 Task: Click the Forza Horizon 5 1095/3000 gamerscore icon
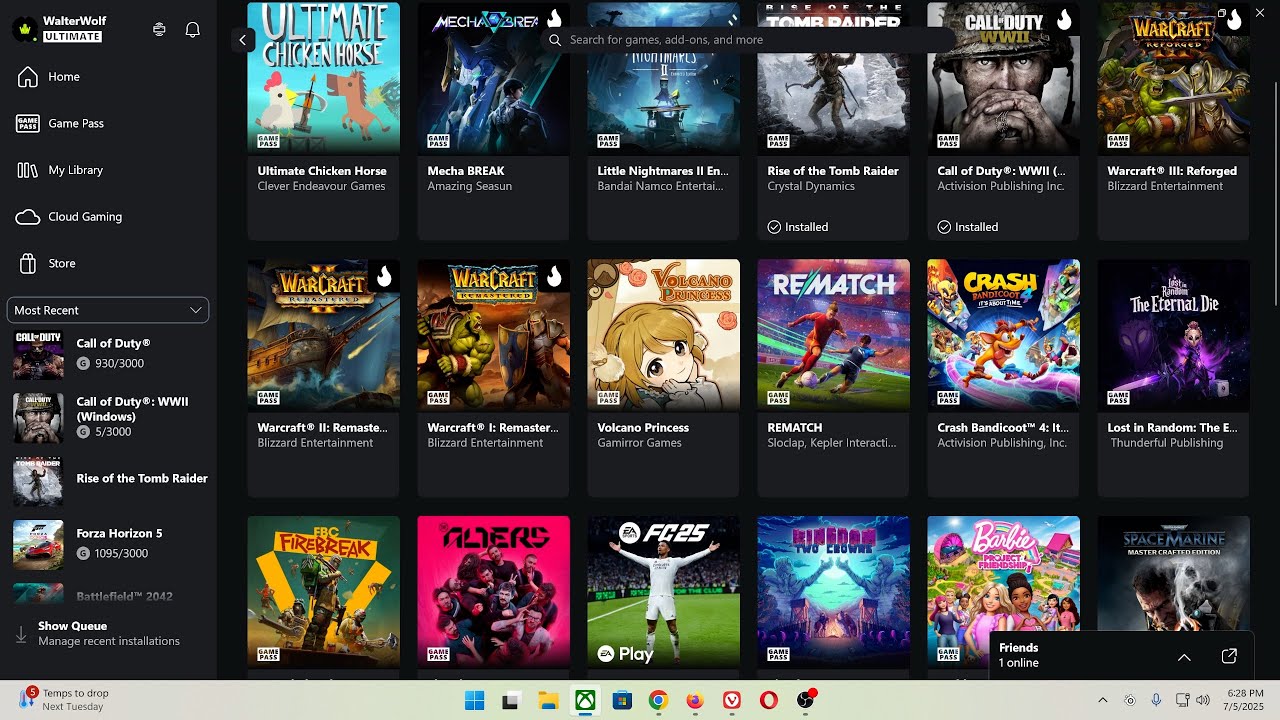83,553
